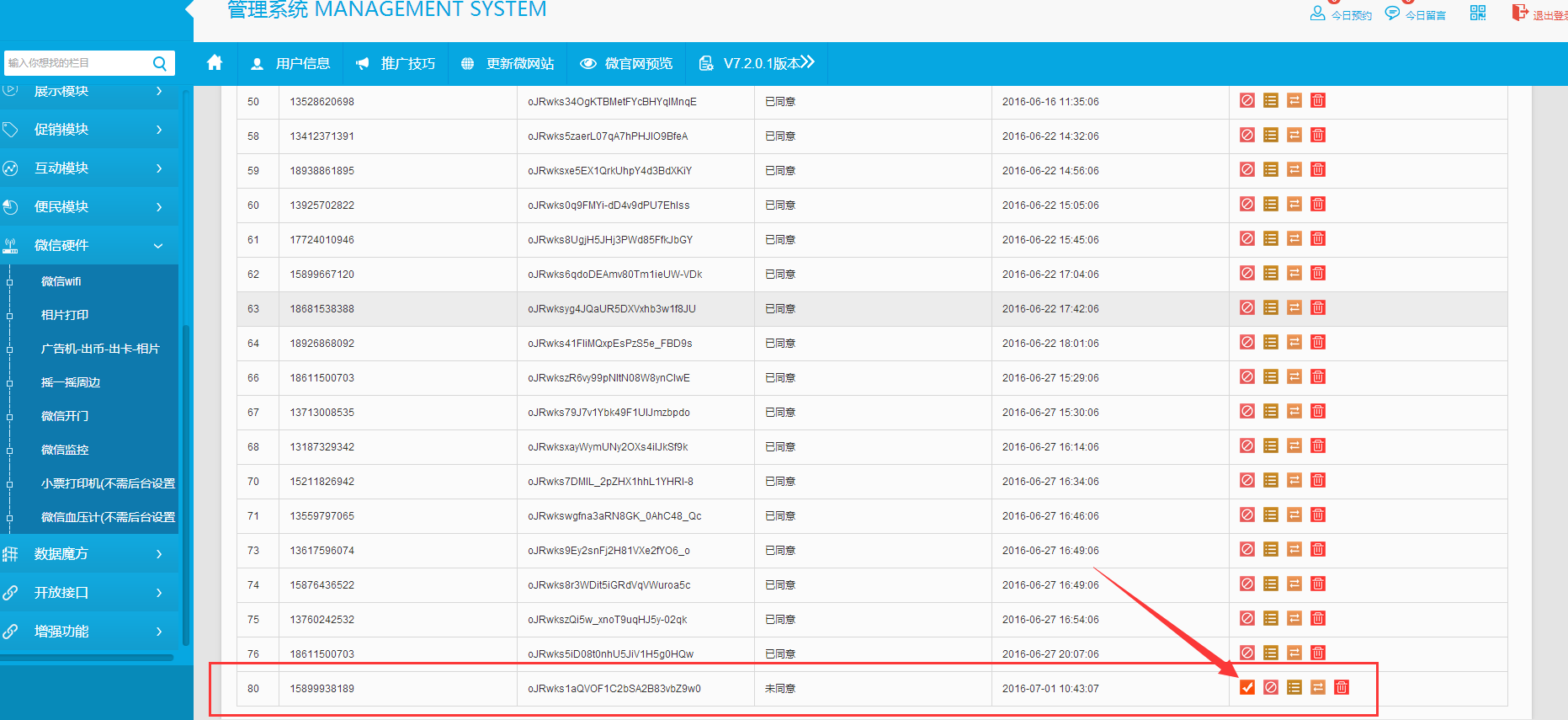Expand the 开放接口 sidebar section
This screenshot has height=720, width=1568.
point(89,593)
